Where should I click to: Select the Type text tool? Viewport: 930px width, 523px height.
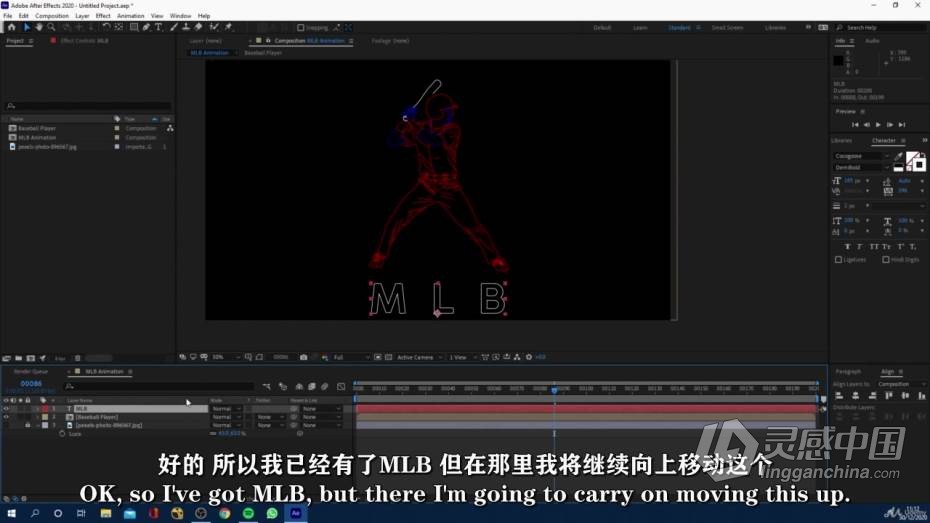pyautogui.click(x=158, y=27)
